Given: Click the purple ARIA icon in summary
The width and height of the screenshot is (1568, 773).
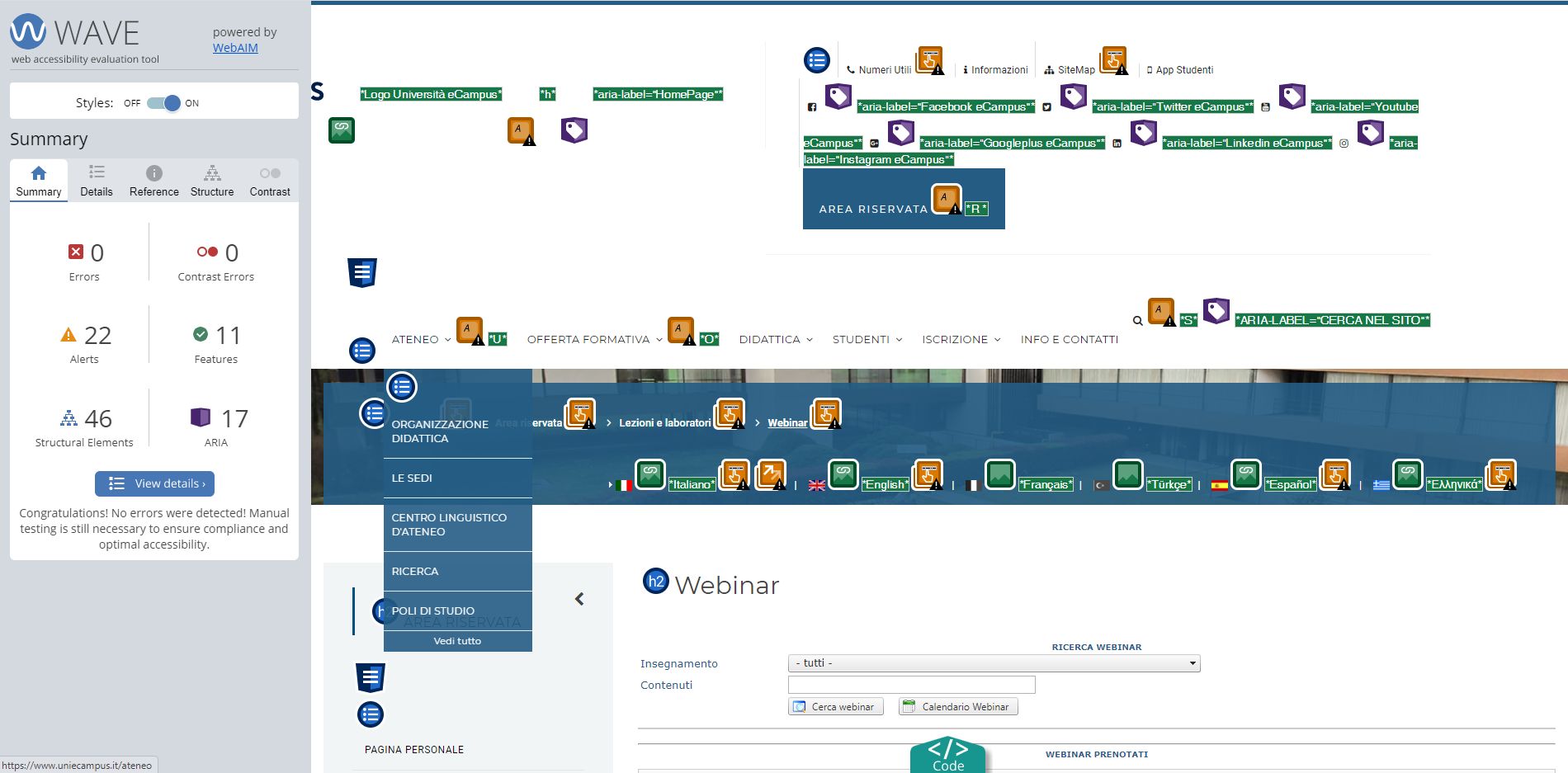Looking at the screenshot, I should tap(201, 417).
